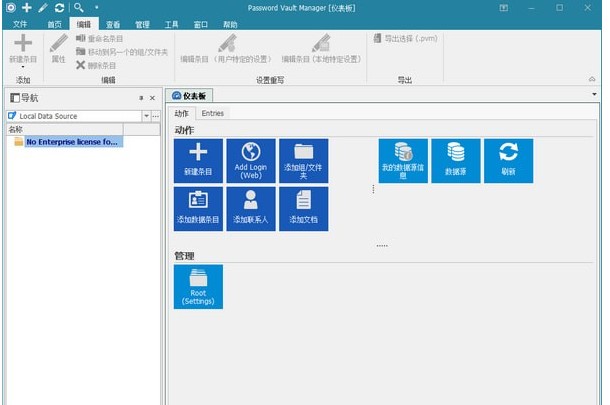This screenshot has height=405, width=610.
Task: Click the 添加组/文件夹 folder tile
Action: (x=303, y=160)
